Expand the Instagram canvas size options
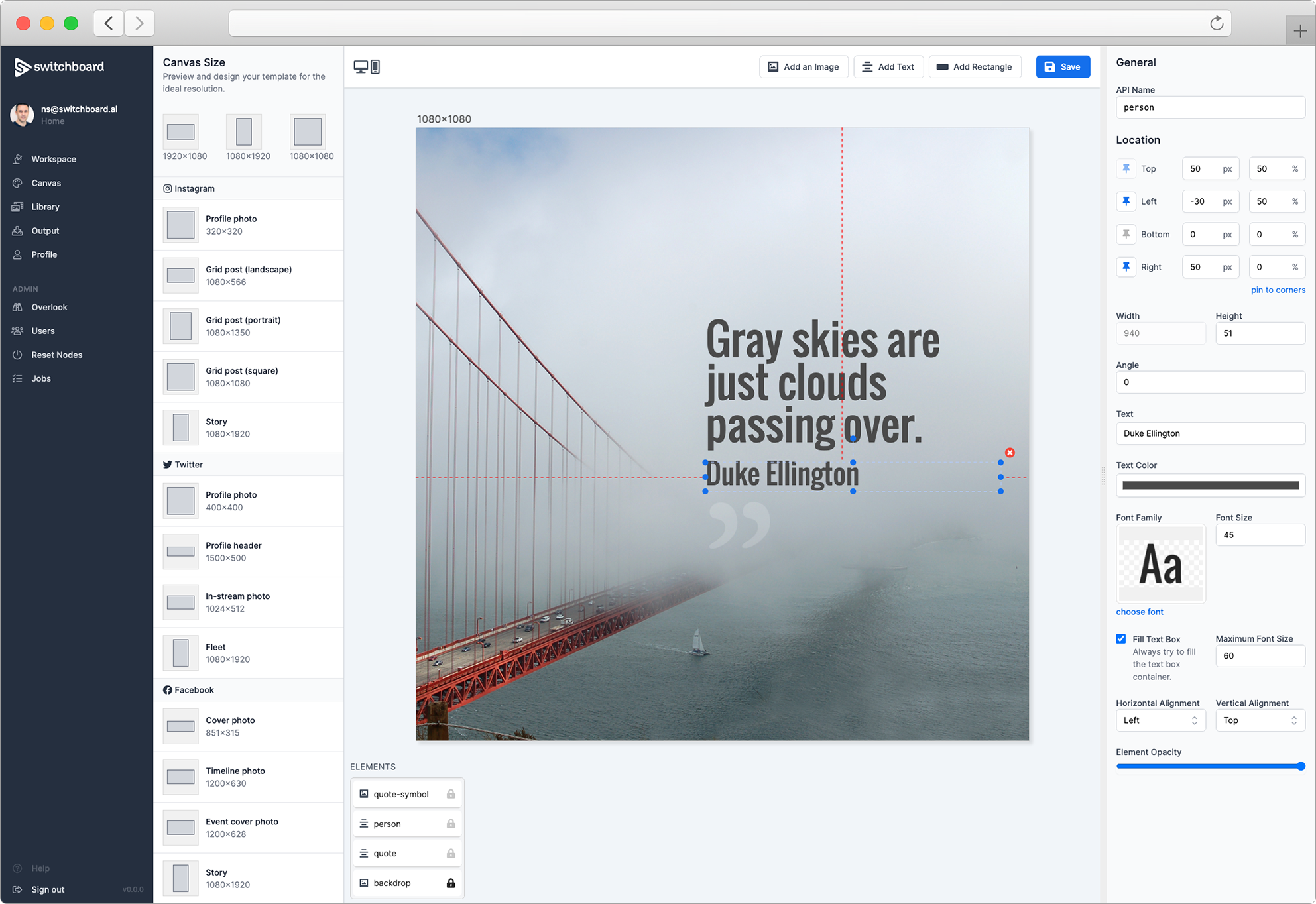 (x=194, y=188)
